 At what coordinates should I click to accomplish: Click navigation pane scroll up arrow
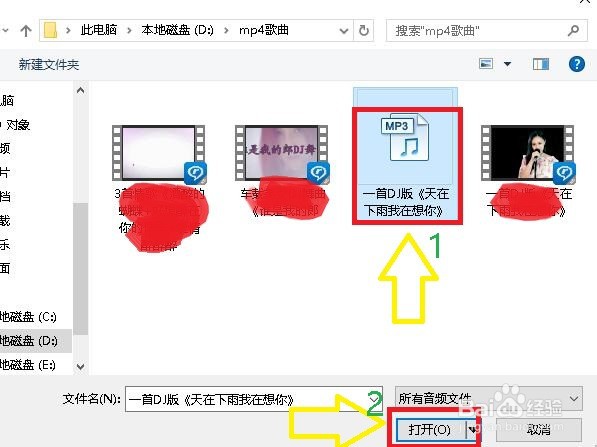click(x=80, y=91)
